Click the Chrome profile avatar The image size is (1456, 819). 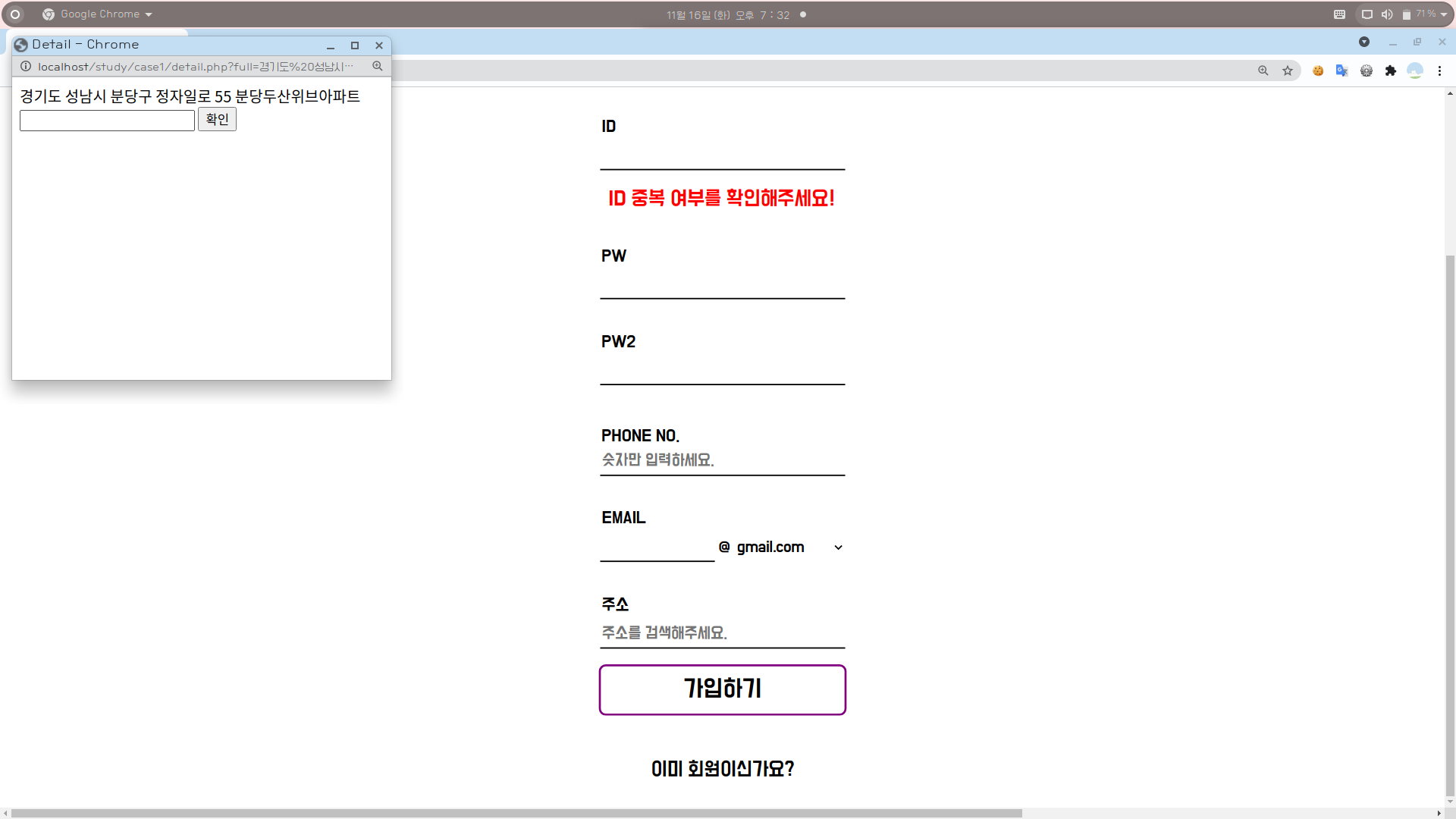coord(1414,71)
